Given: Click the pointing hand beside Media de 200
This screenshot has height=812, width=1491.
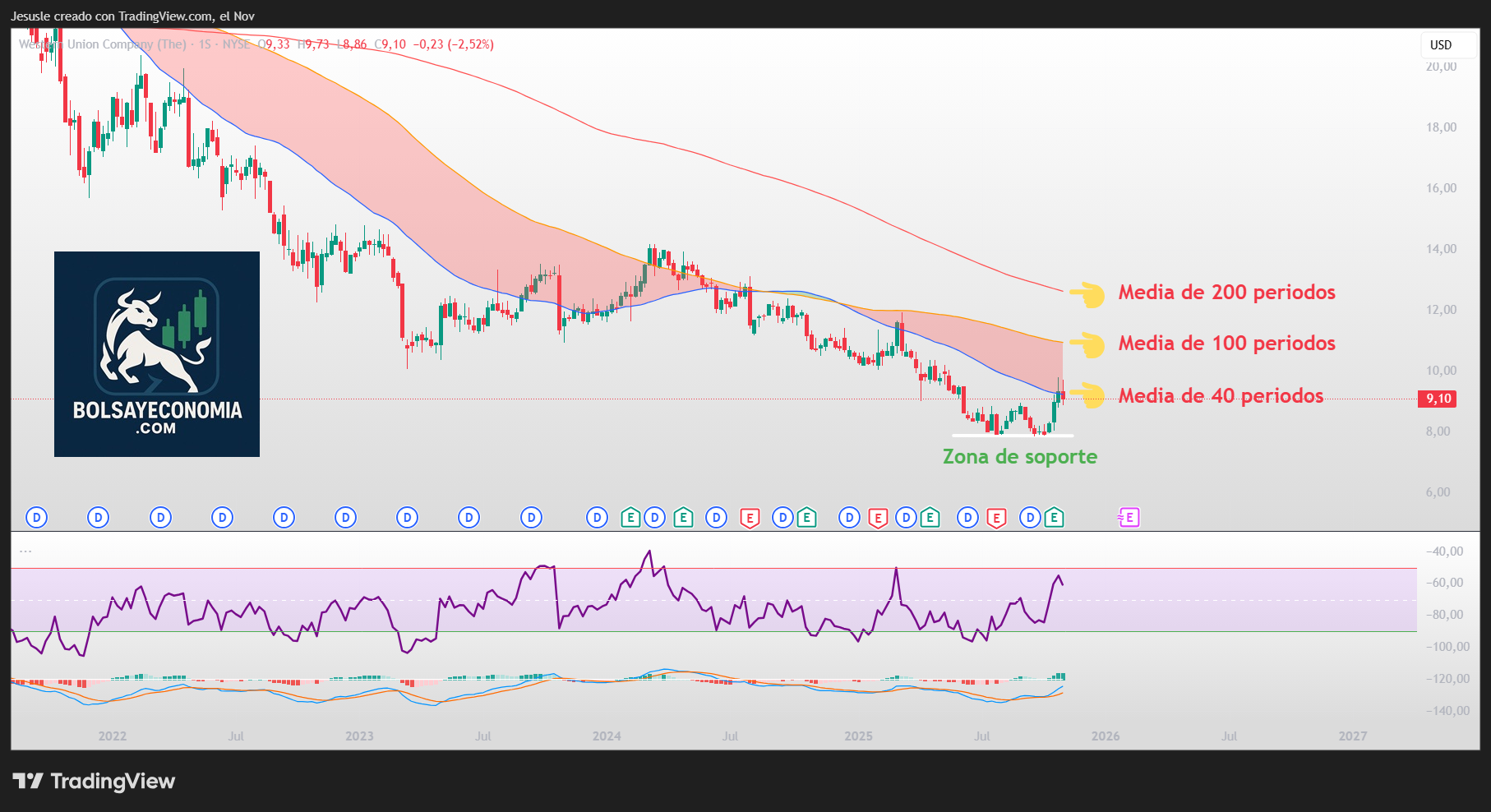Looking at the screenshot, I should [1087, 293].
